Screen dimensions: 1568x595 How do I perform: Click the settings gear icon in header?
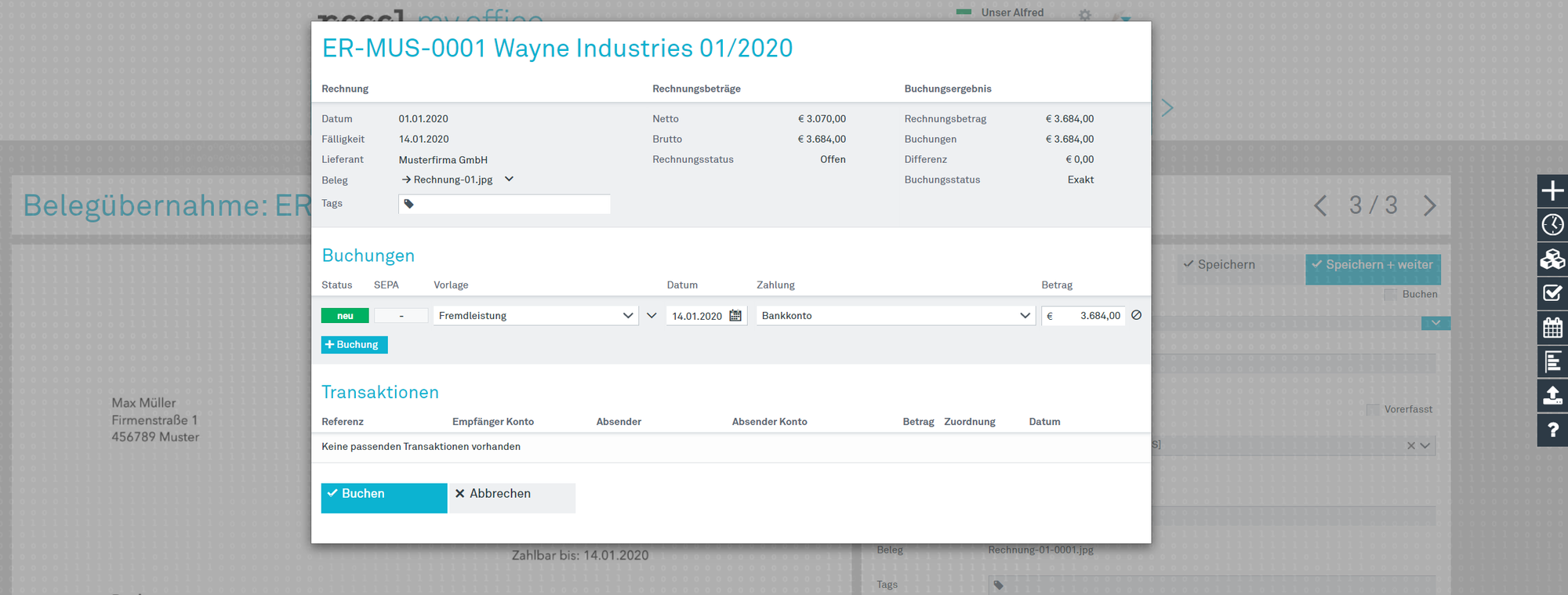[x=1084, y=14]
